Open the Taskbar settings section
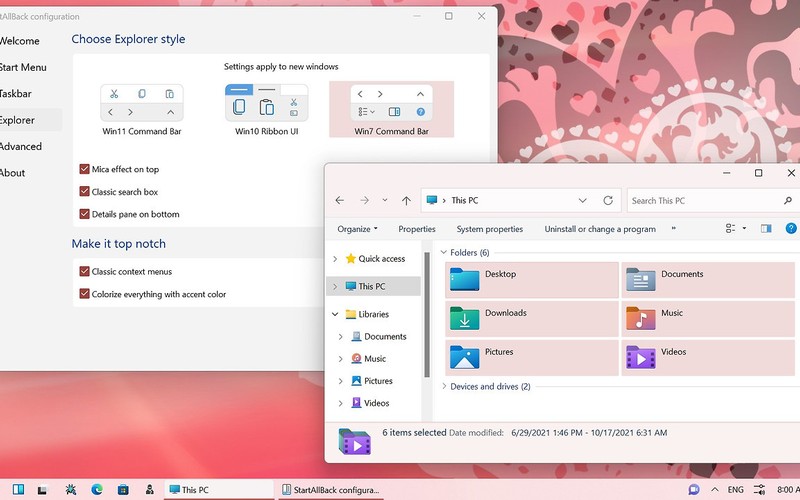Screen dimensions: 800x500 coord(16,94)
